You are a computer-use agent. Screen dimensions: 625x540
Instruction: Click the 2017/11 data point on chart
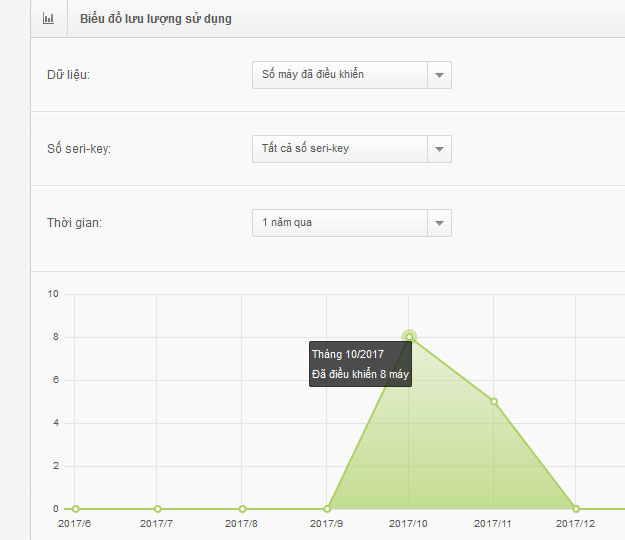pos(494,401)
